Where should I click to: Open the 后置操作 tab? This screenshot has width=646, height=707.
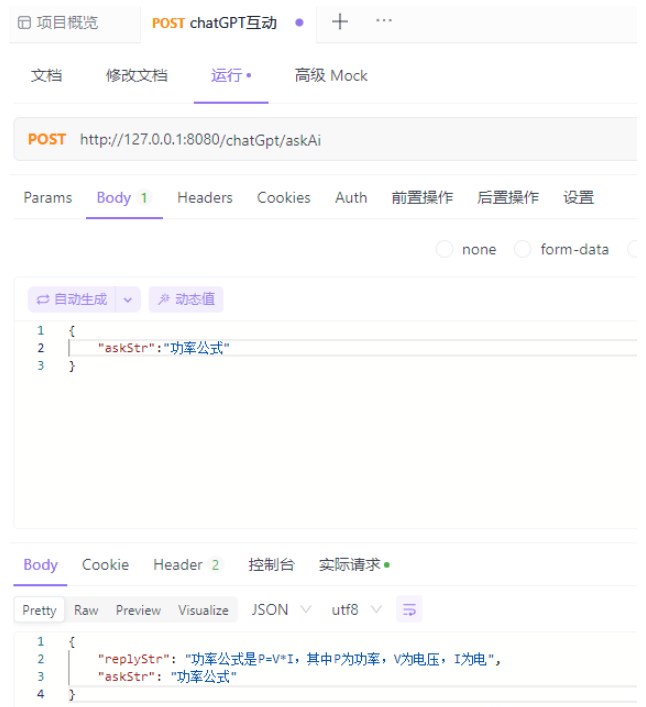click(x=508, y=197)
